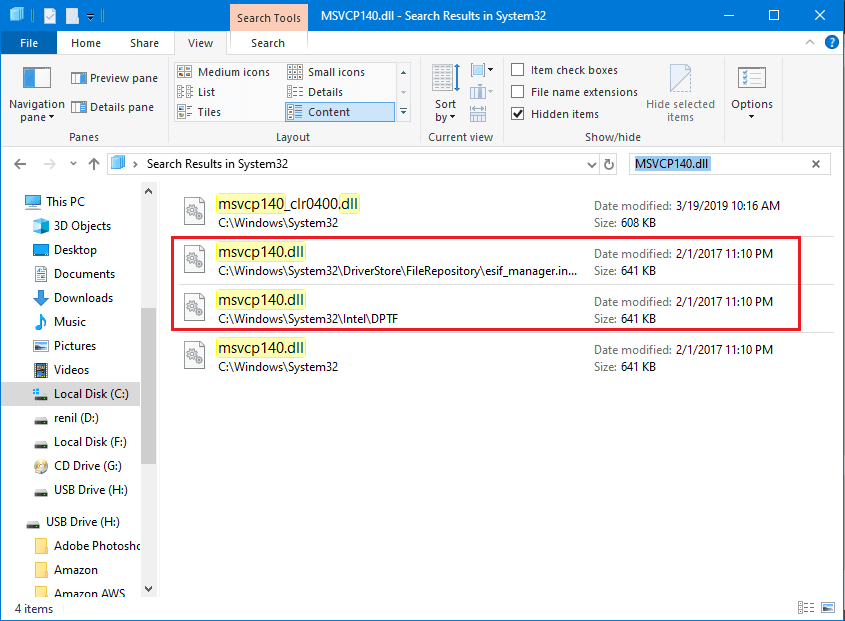Screen dimensions: 845x621
Task: Toggle File name extensions checkbox
Action: [518, 92]
